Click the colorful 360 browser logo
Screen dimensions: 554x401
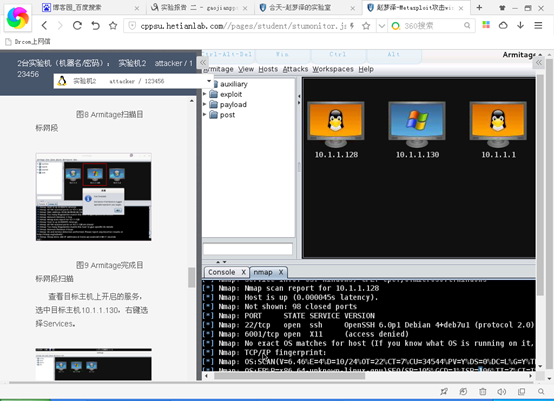point(18,18)
